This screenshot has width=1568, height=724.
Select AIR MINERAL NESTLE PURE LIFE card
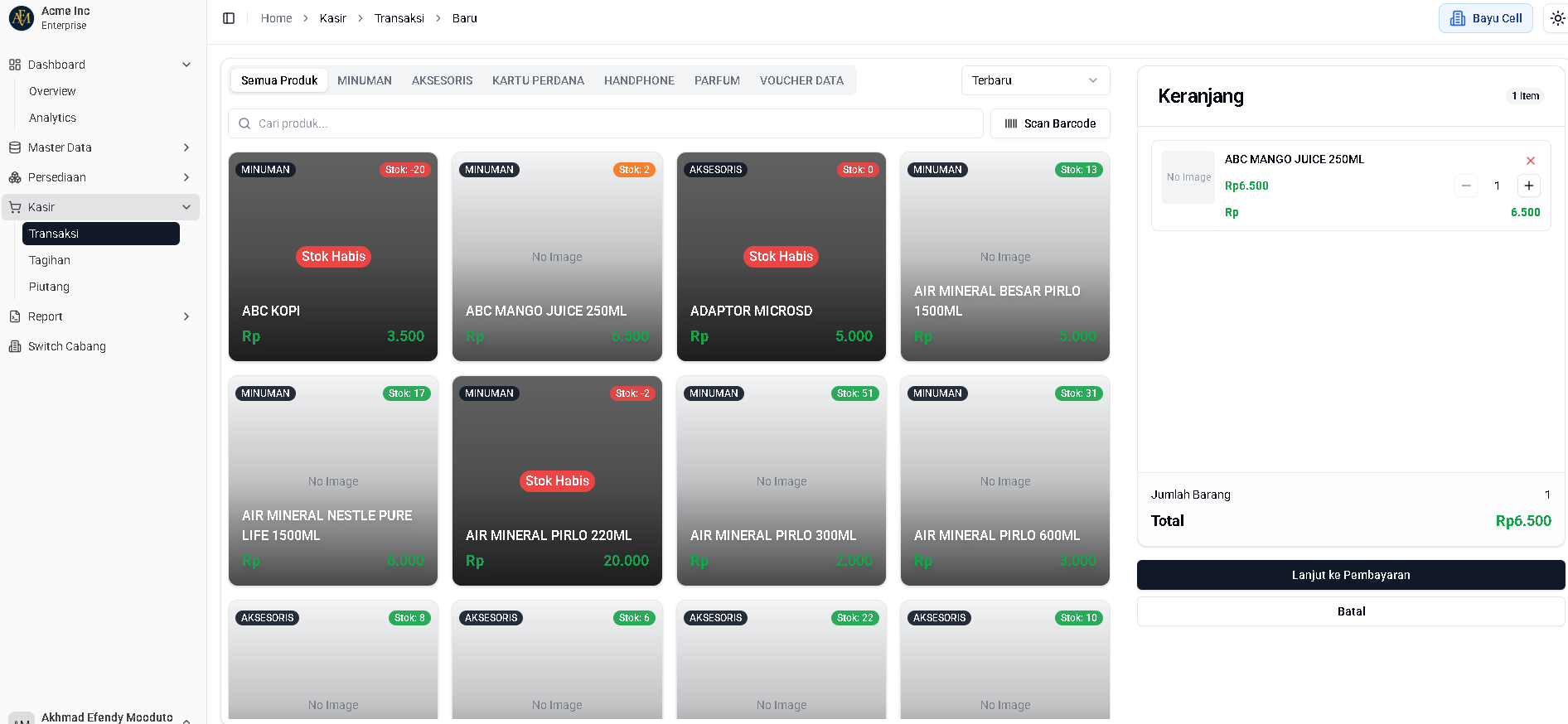point(333,480)
